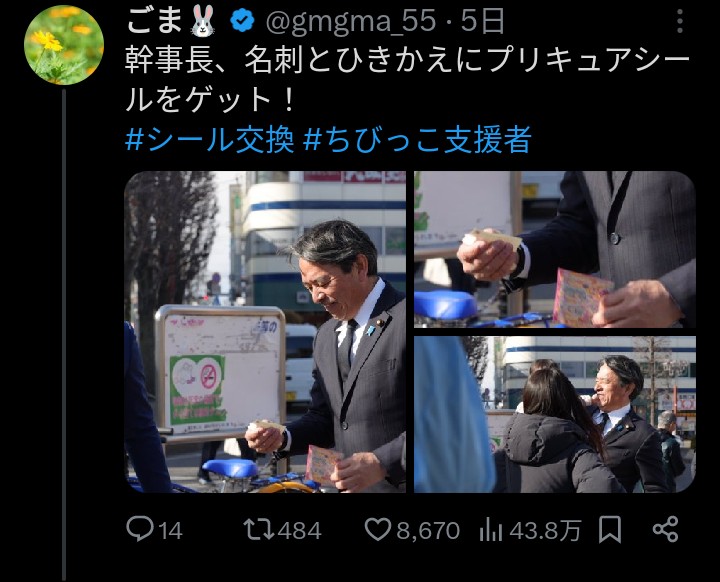This screenshot has width=720, height=582.
Task: Open the three-dot more options menu
Action: [x=680, y=21]
